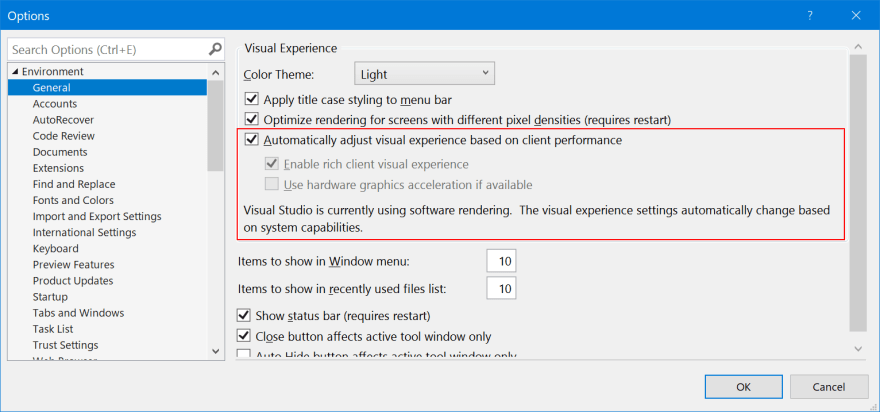Click the search magnifier icon

[x=215, y=49]
